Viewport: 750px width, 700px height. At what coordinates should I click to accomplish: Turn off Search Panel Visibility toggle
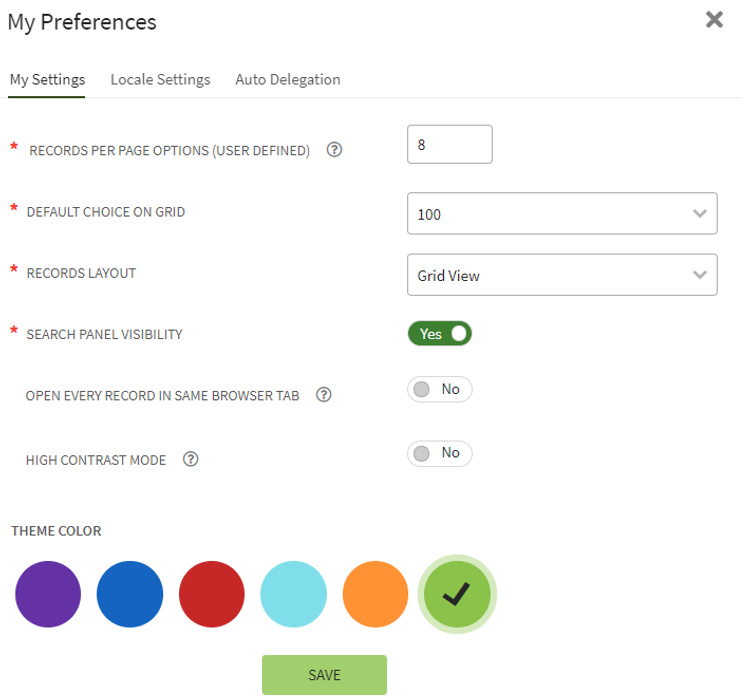(439, 334)
